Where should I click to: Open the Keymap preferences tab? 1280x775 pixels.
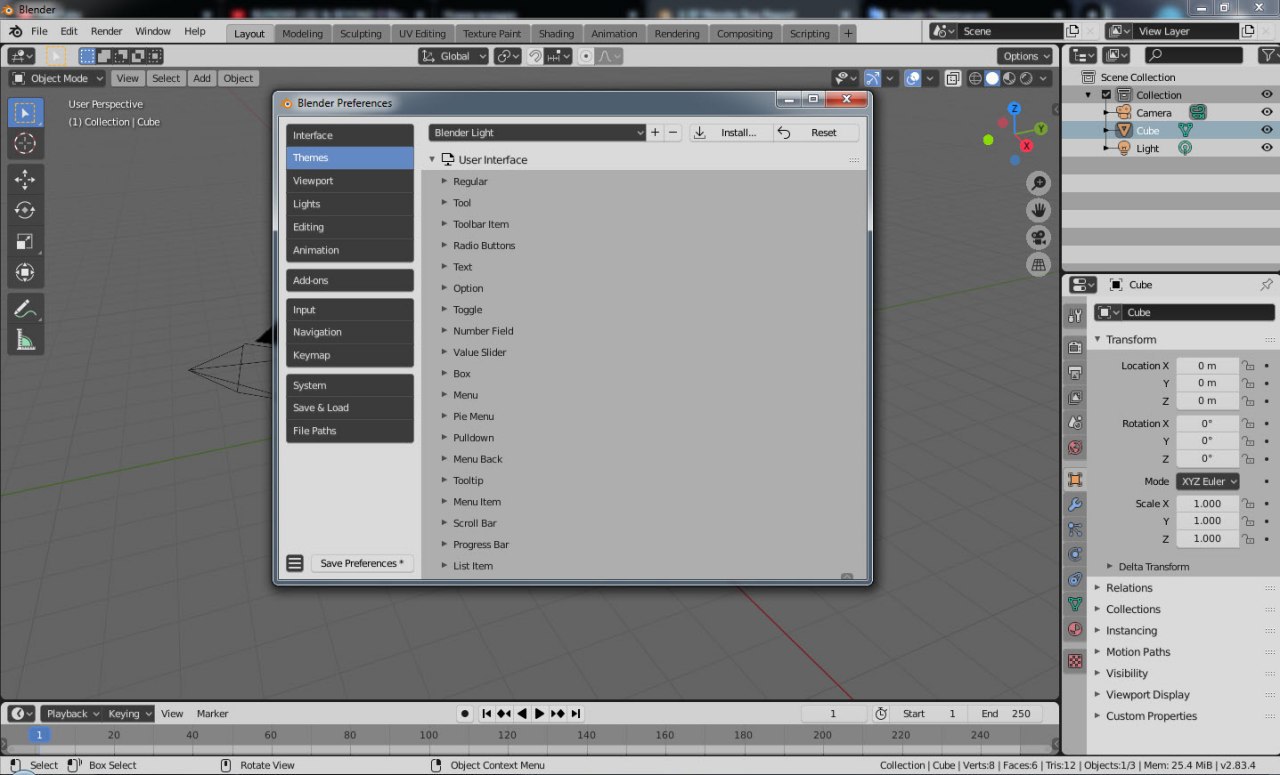(x=350, y=355)
